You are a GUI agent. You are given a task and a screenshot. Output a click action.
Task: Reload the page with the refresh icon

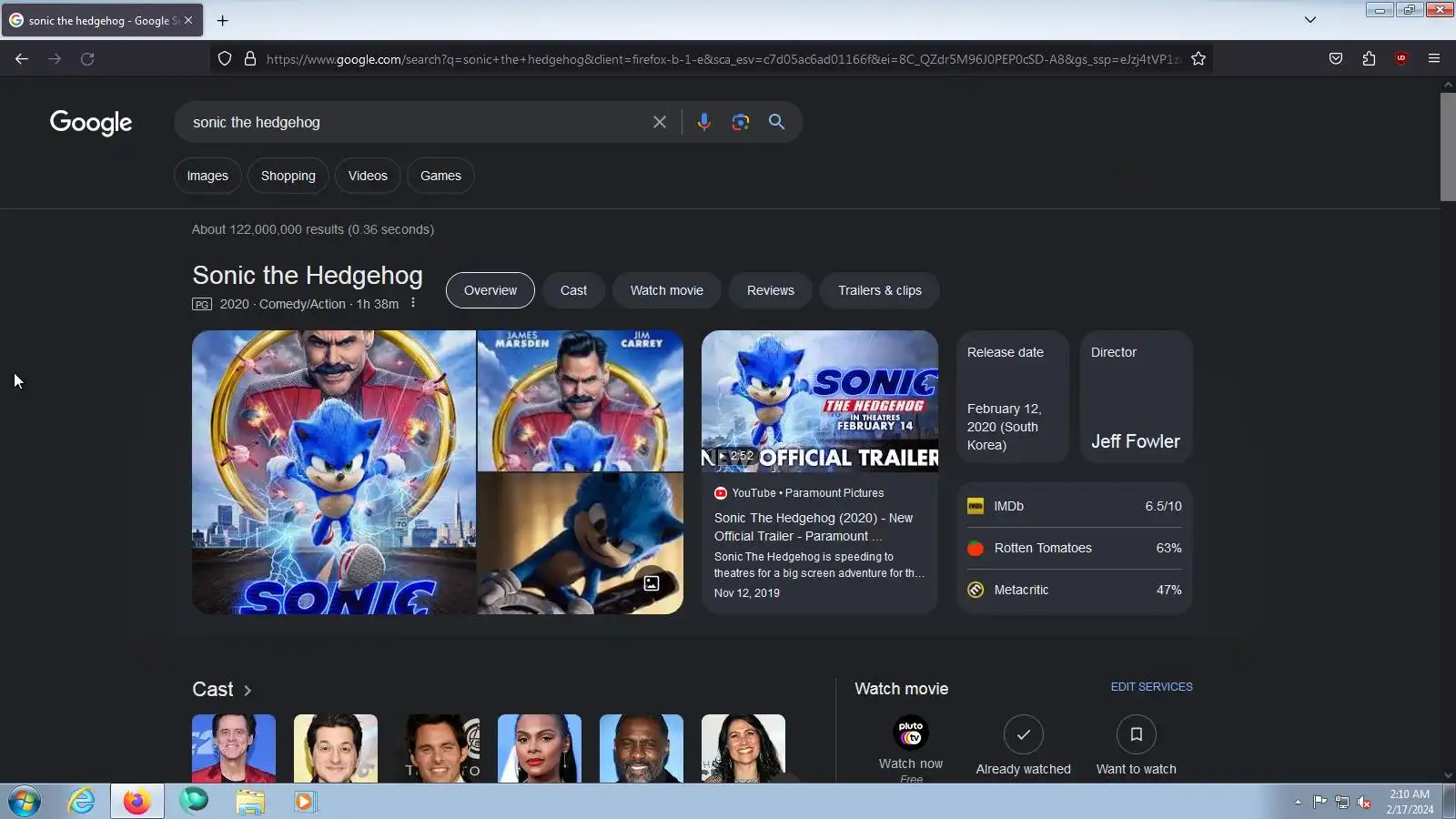click(x=87, y=59)
